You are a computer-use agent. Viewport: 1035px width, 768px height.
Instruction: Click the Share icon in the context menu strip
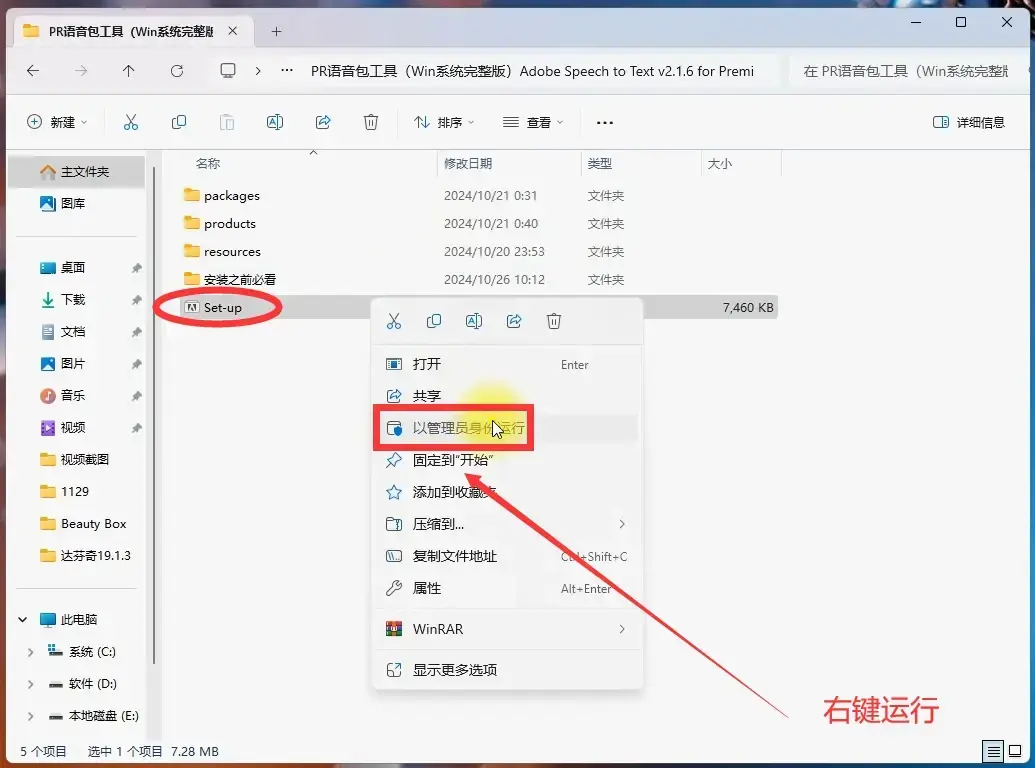[514, 320]
